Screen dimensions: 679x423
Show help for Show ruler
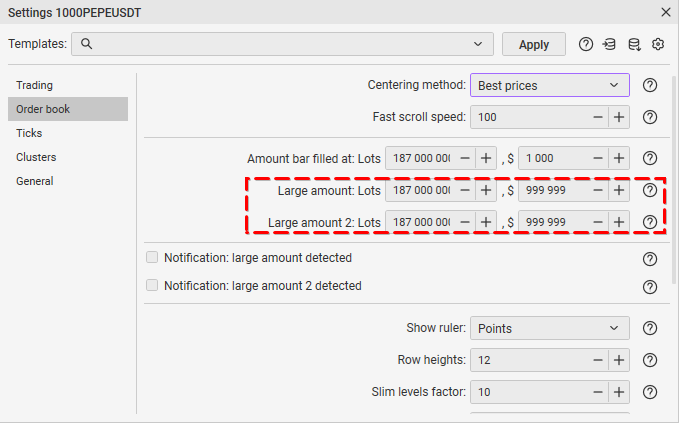(x=650, y=328)
